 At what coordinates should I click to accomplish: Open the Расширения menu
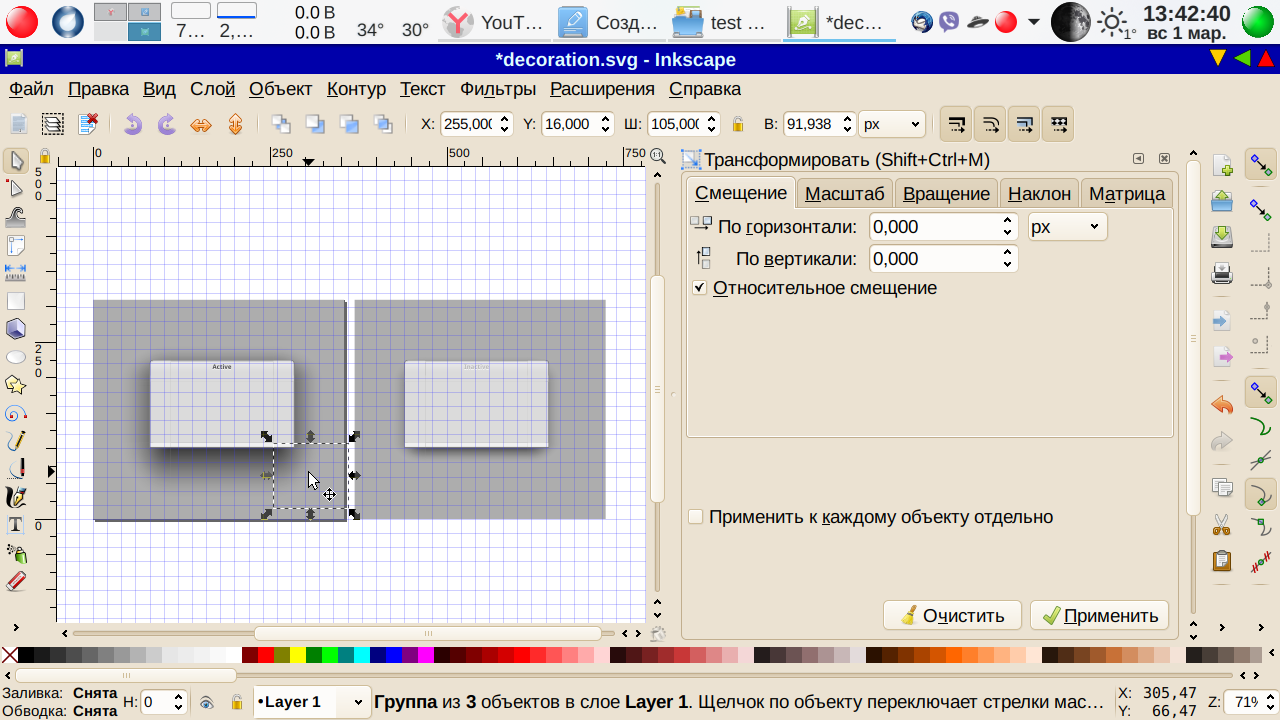tap(602, 89)
